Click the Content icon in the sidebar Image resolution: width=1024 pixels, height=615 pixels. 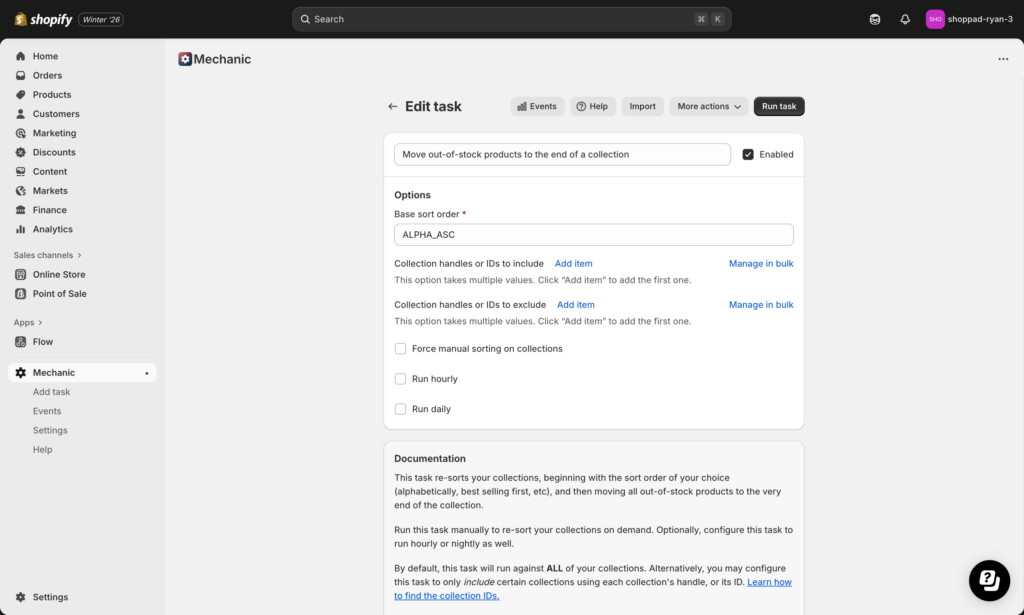pyautogui.click(x=20, y=172)
